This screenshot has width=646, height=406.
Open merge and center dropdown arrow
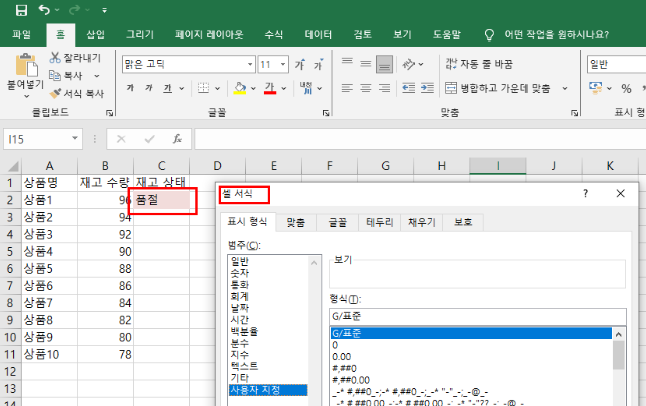565,88
